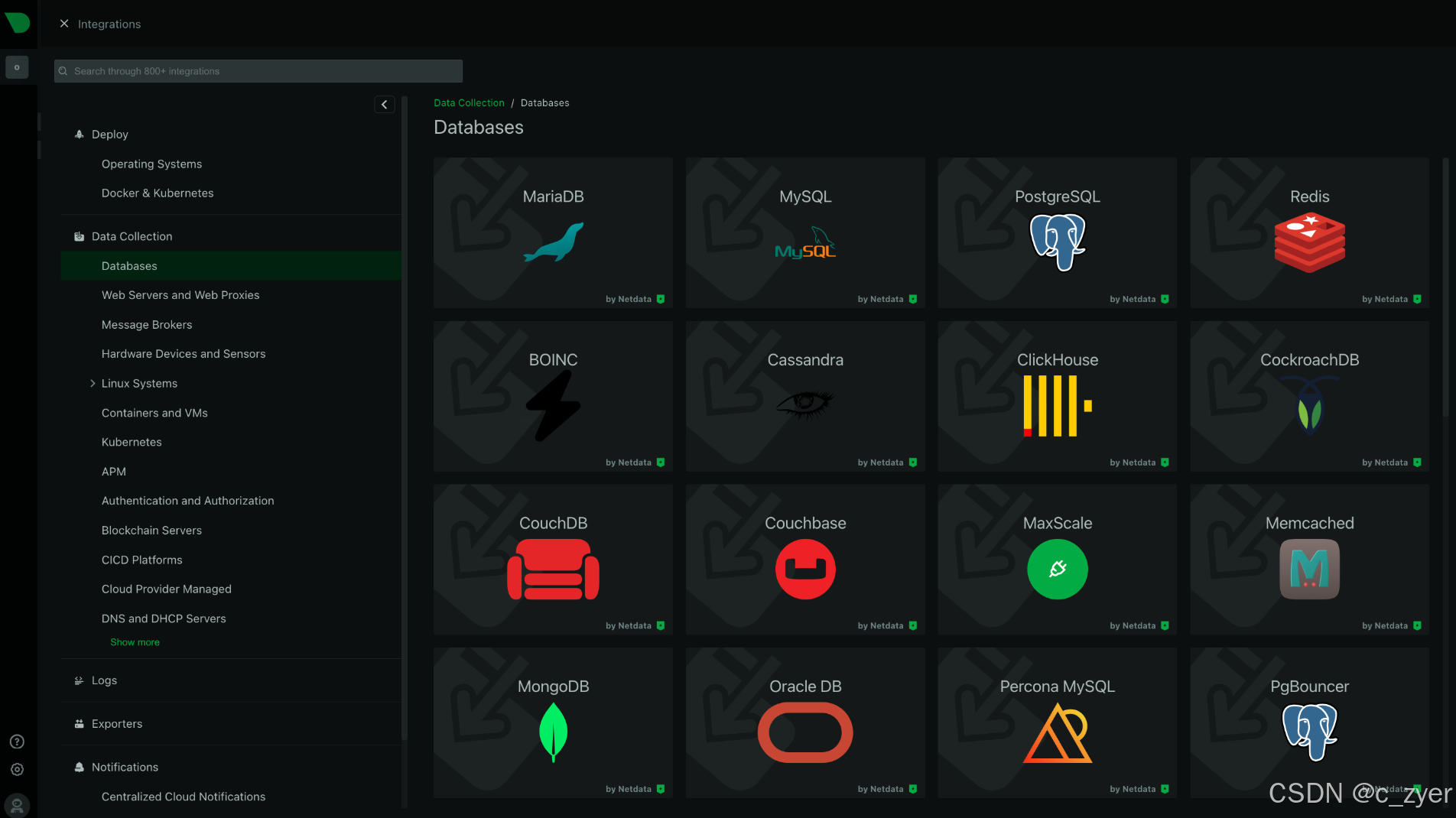Click the Percona MySQL card title
The height and width of the screenshot is (818, 1456).
click(1058, 687)
